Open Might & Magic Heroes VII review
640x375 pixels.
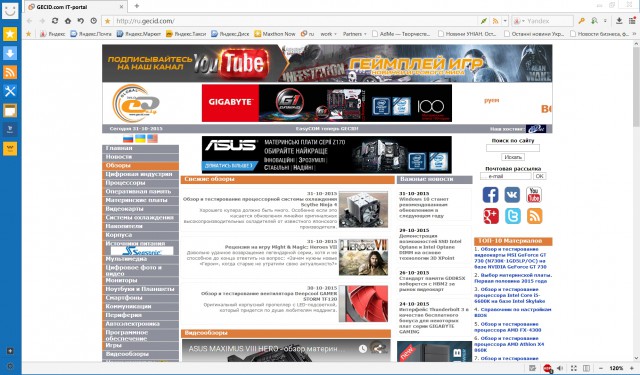click(281, 247)
